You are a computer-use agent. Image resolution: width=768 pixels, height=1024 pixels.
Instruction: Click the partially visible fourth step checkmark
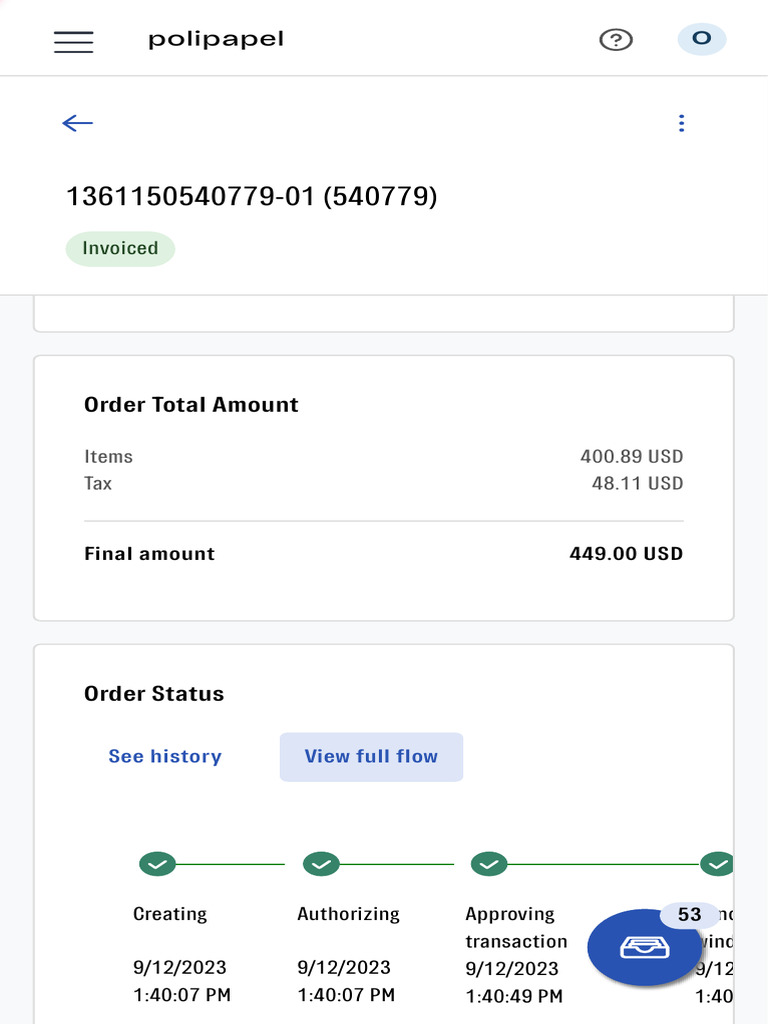[x=717, y=864]
